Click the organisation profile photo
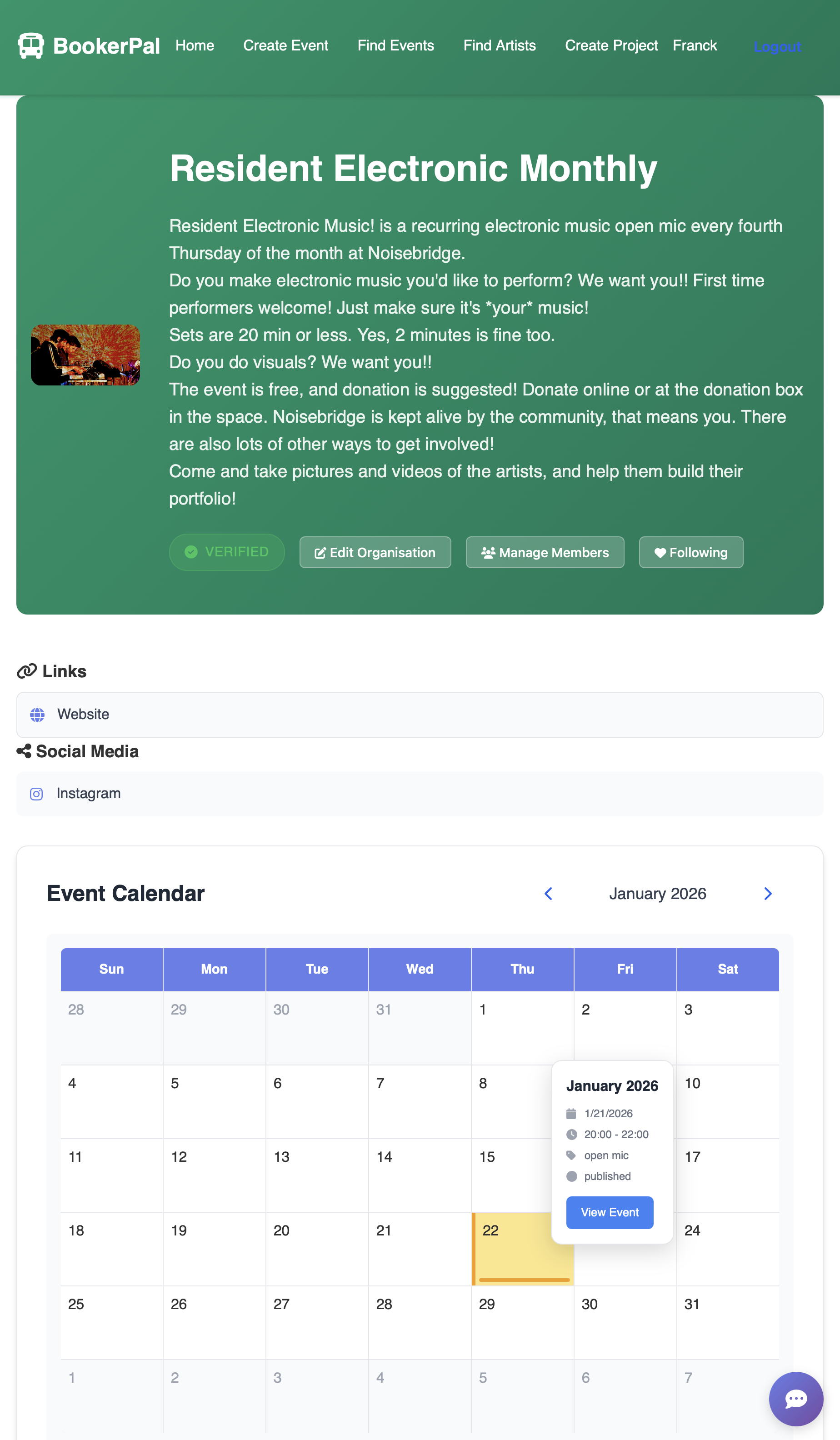The image size is (840, 1440). [x=85, y=355]
